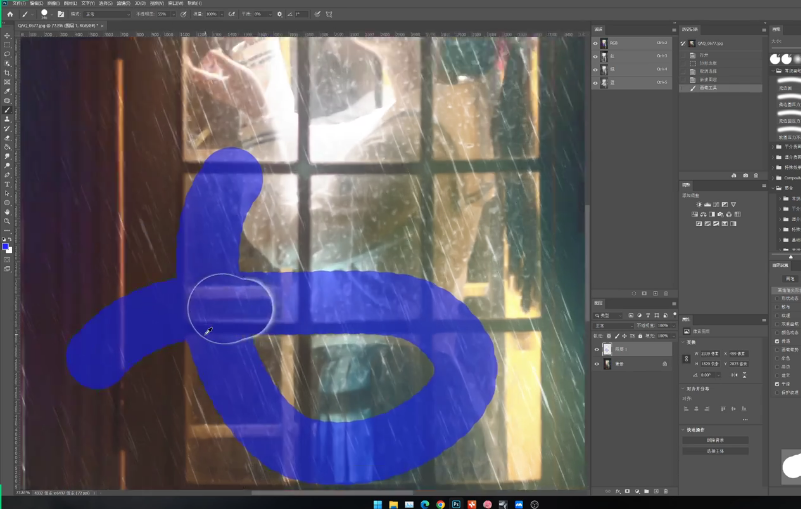Image resolution: width=801 pixels, height=509 pixels.
Task: Collapse the Quick Actions section in Properties
Action: (x=684, y=430)
